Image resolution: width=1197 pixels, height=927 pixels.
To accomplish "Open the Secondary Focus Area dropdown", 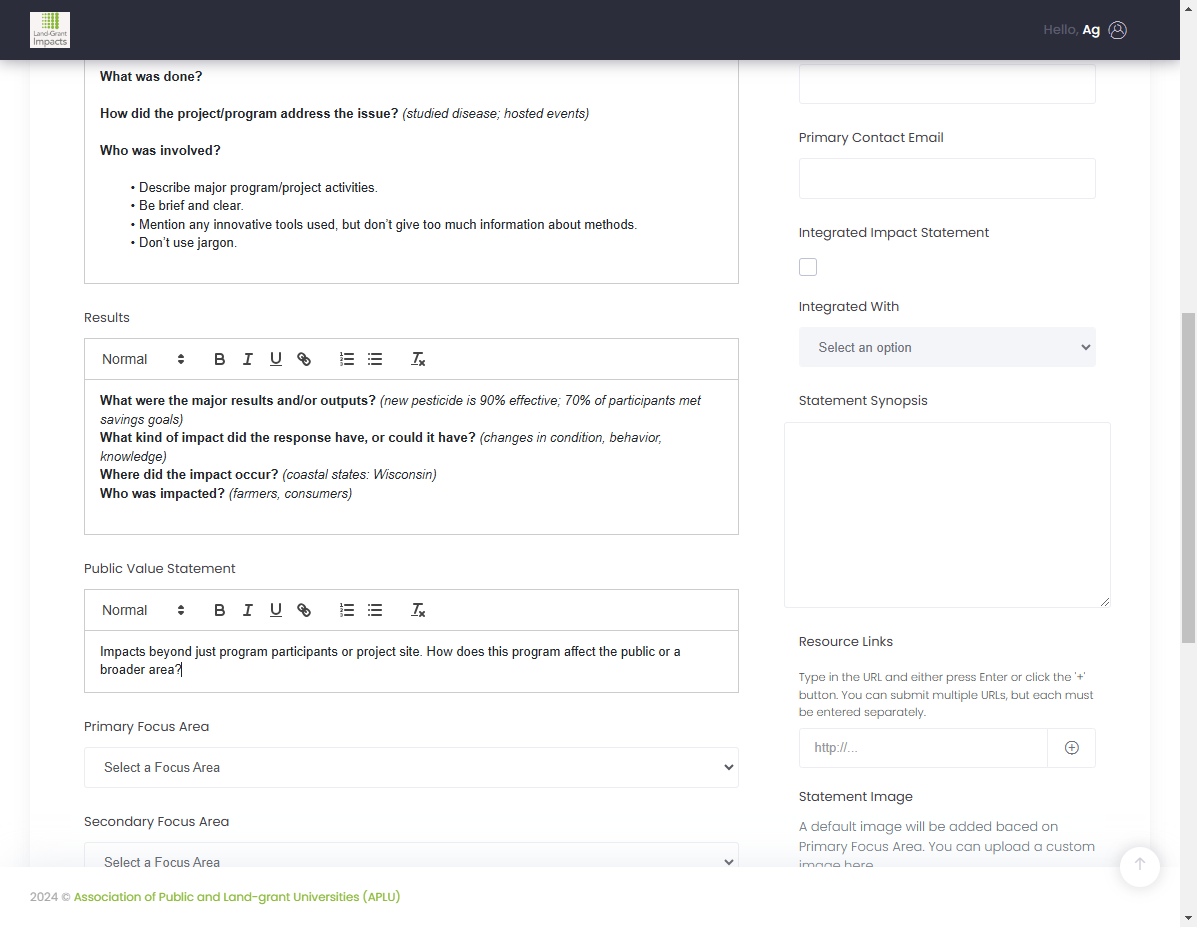I will [x=411, y=855].
